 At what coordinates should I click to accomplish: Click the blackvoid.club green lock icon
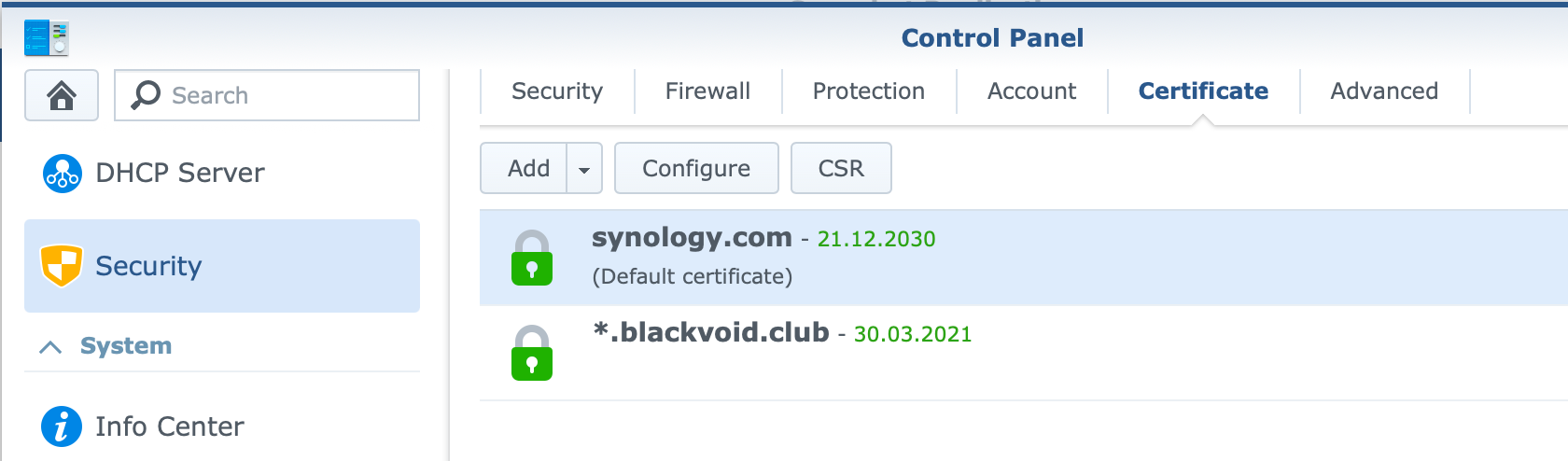point(532,353)
